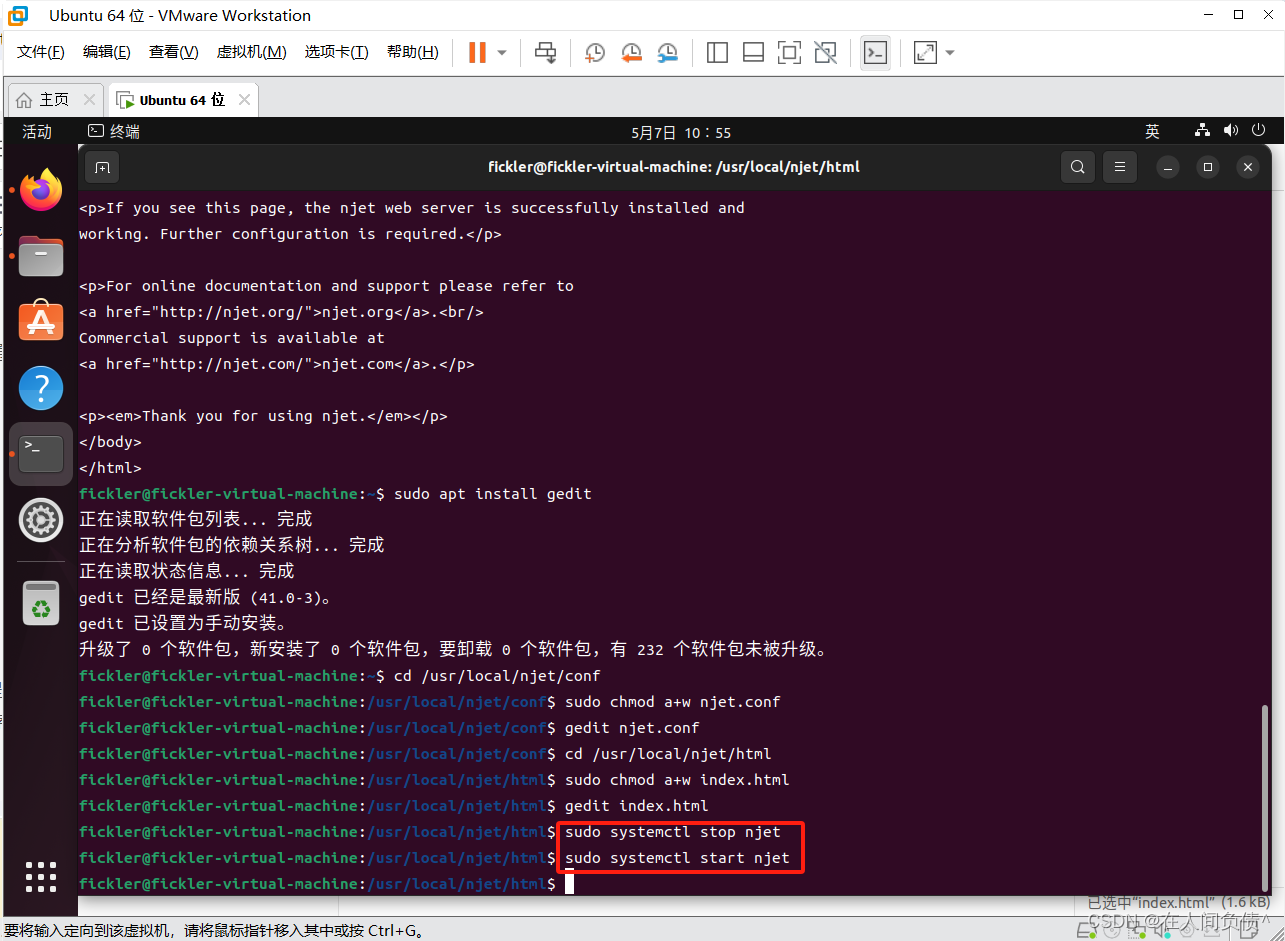This screenshot has width=1285, height=941.
Task: Click the terminal vertical scrollbar
Action: point(1265,796)
